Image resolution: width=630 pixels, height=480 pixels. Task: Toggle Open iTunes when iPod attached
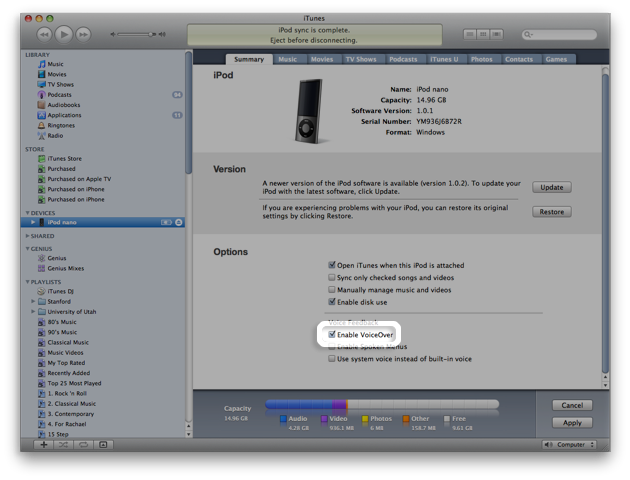332,265
